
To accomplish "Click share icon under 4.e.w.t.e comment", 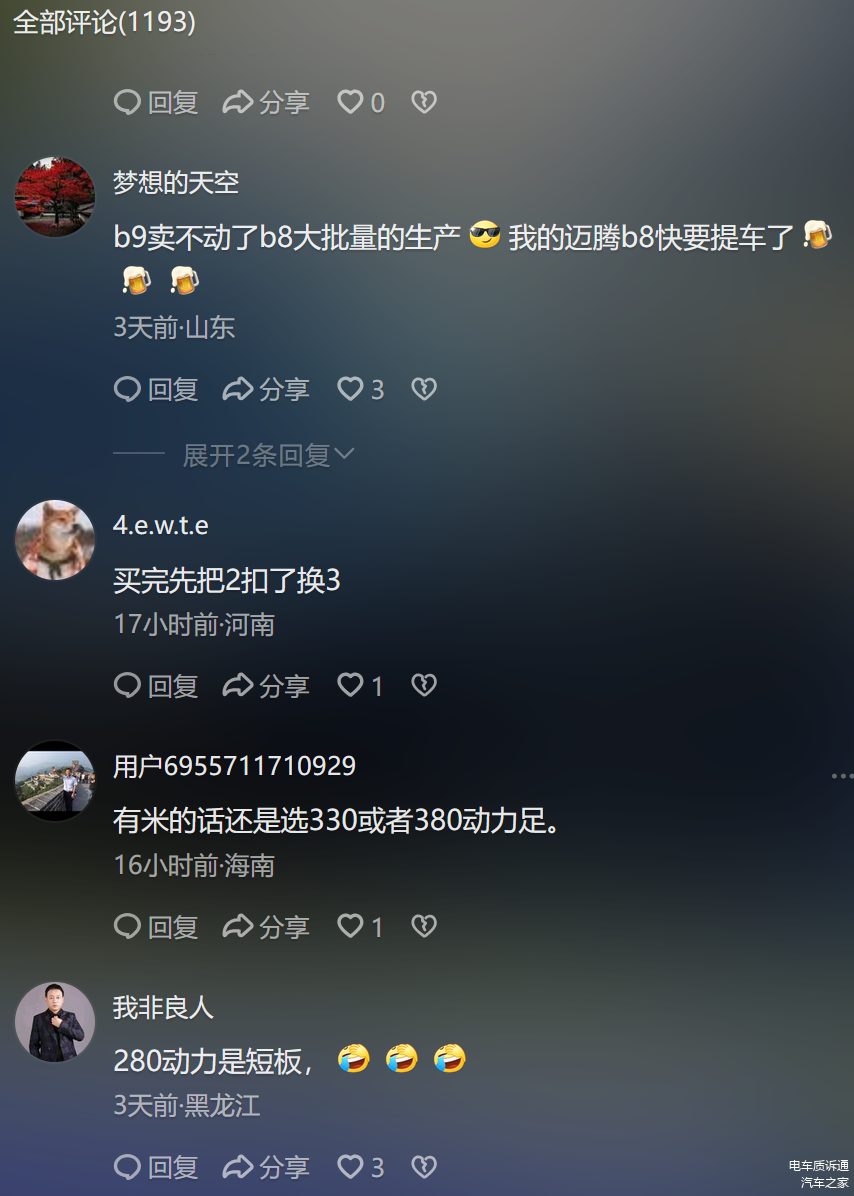I will click(x=265, y=685).
